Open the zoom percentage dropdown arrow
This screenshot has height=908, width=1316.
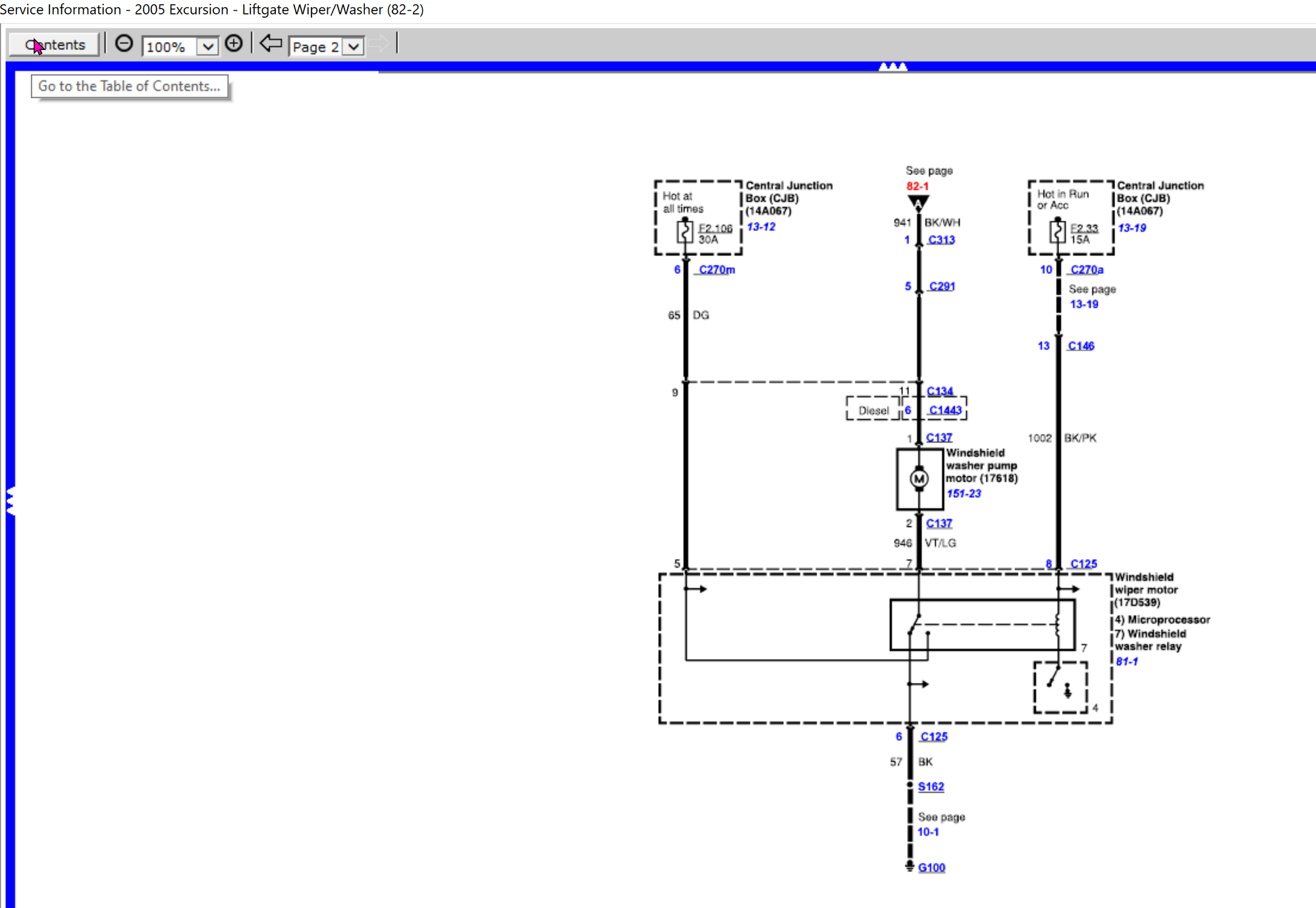click(207, 47)
